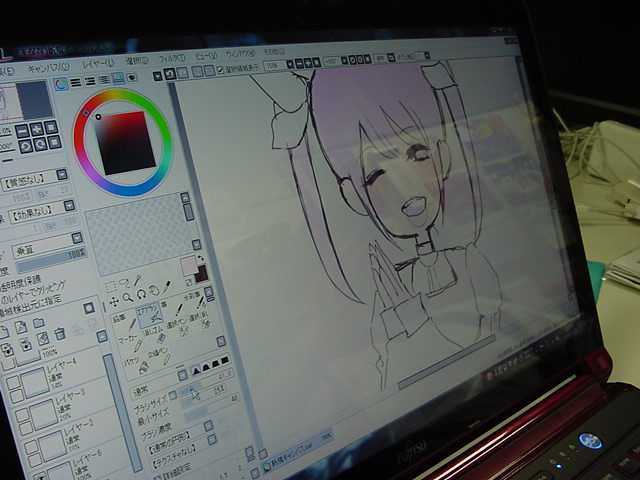Expand the 詳細設定 advanced settings section
Viewport: 640px width, 480px height.
174,470
